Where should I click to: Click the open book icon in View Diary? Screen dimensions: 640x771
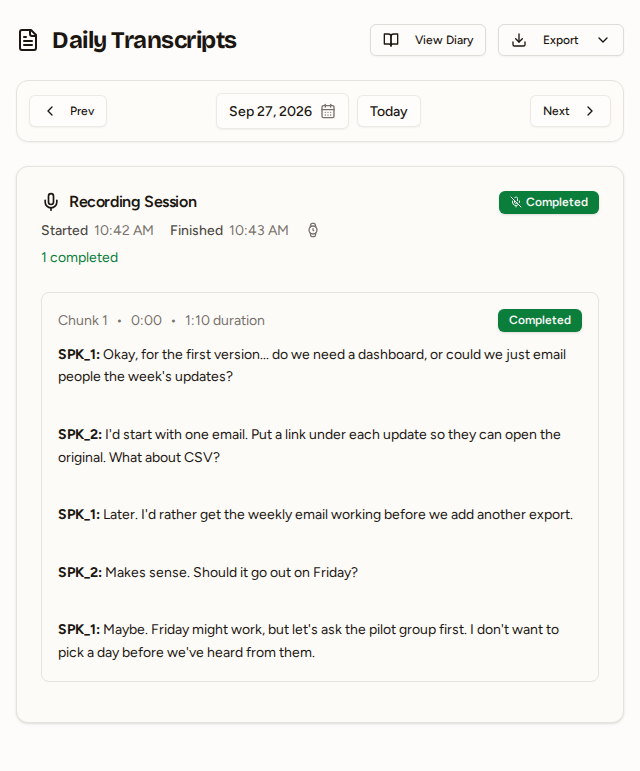tap(391, 40)
